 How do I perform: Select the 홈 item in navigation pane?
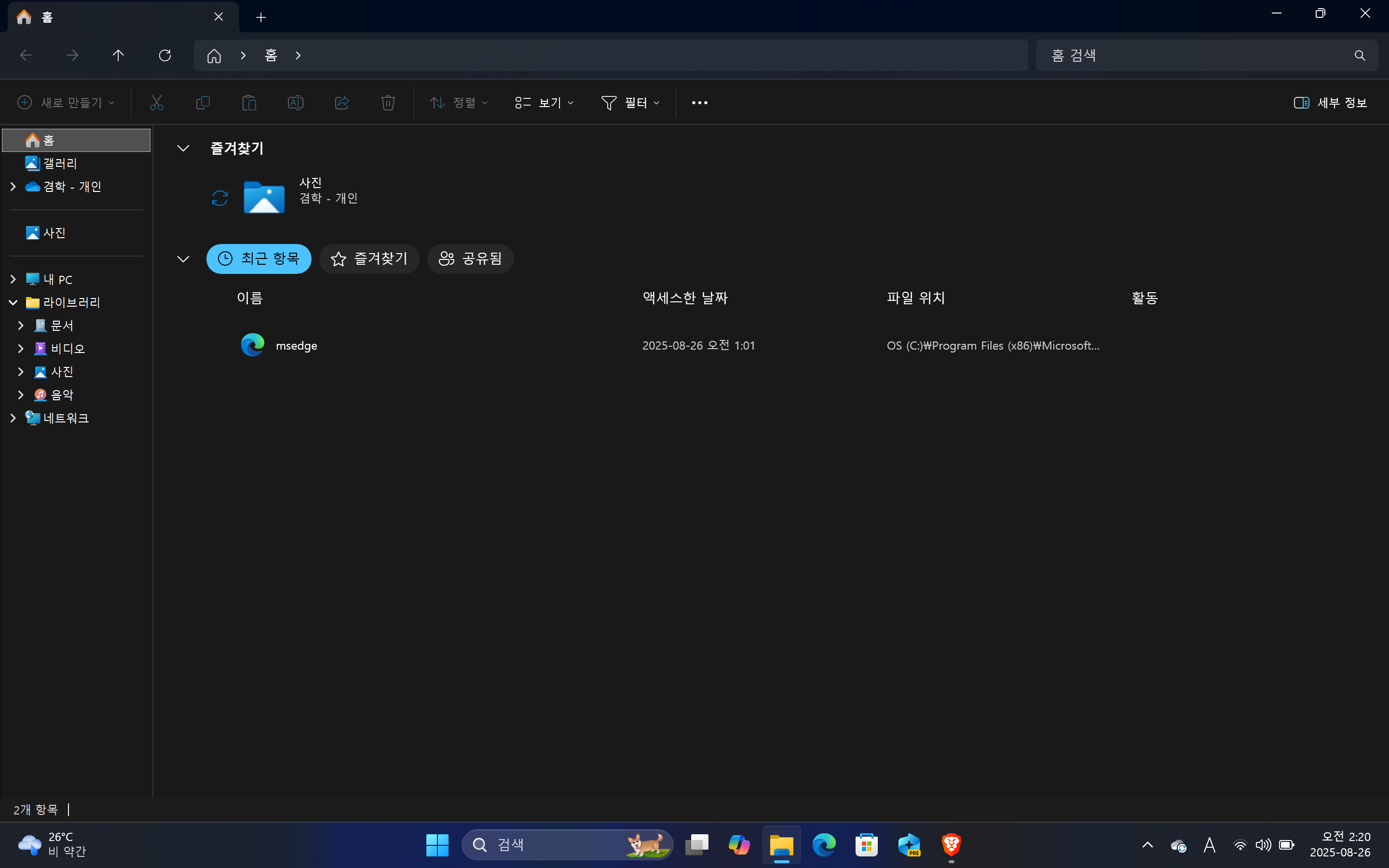pyautogui.click(x=76, y=140)
